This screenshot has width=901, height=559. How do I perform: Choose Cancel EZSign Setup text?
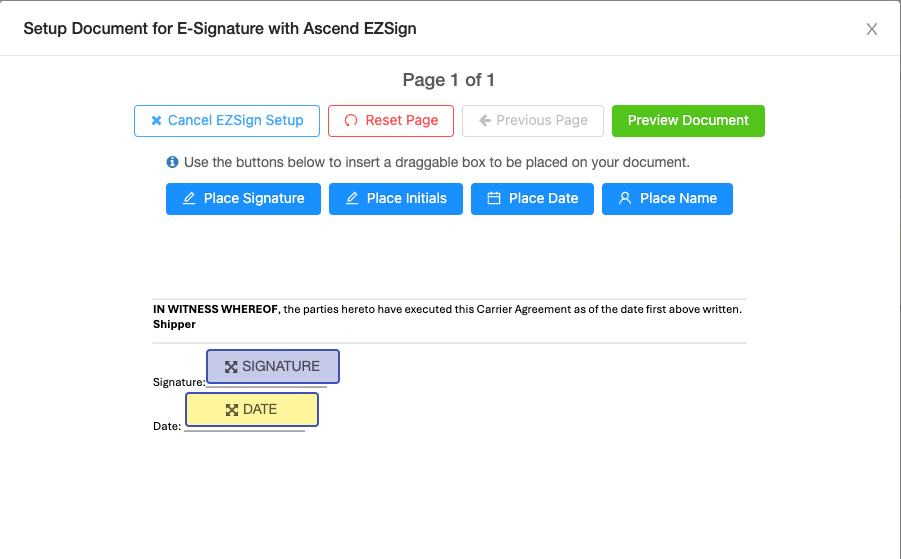tap(236, 120)
